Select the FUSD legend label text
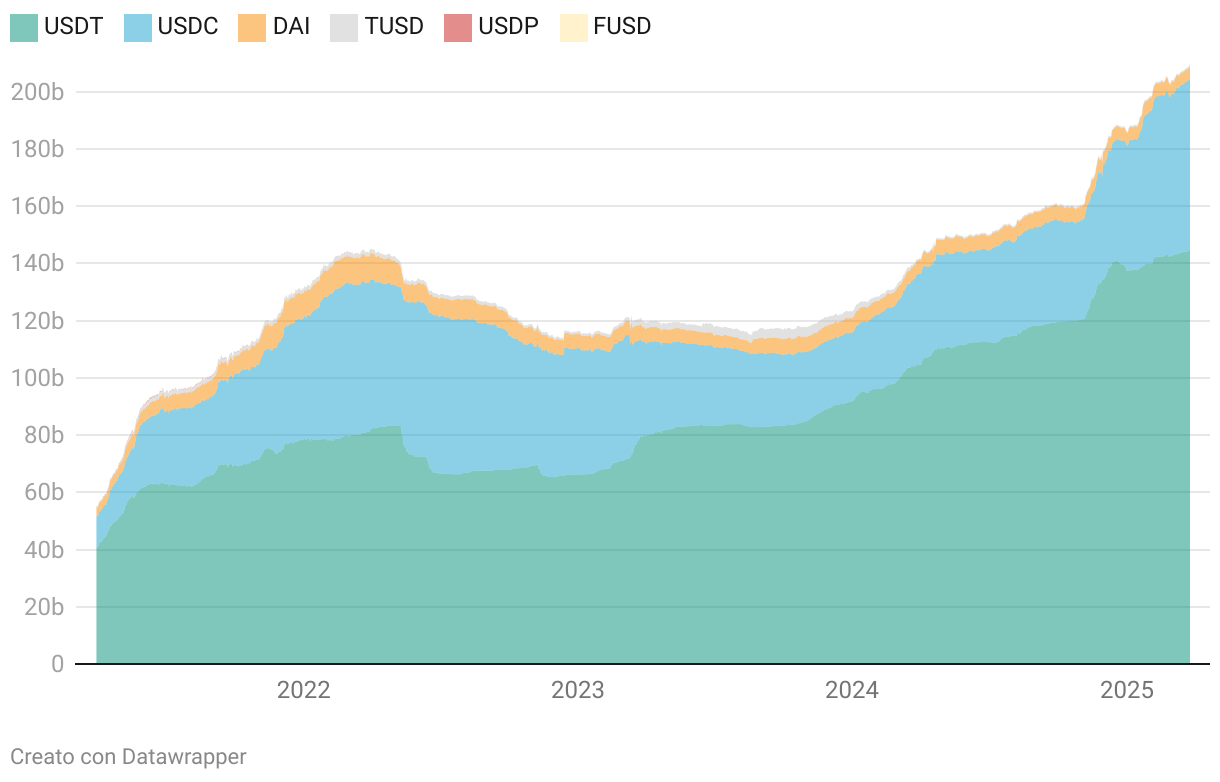Image resolution: width=1220 pixels, height=782 pixels. pyautogui.click(x=622, y=27)
